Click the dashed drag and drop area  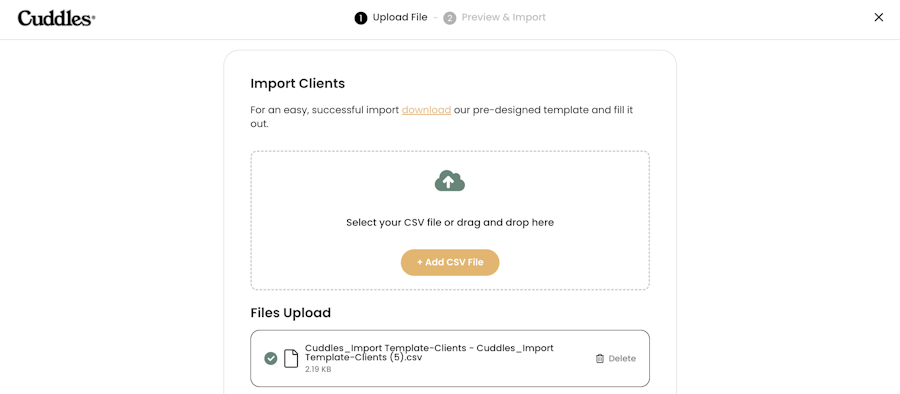click(x=450, y=221)
